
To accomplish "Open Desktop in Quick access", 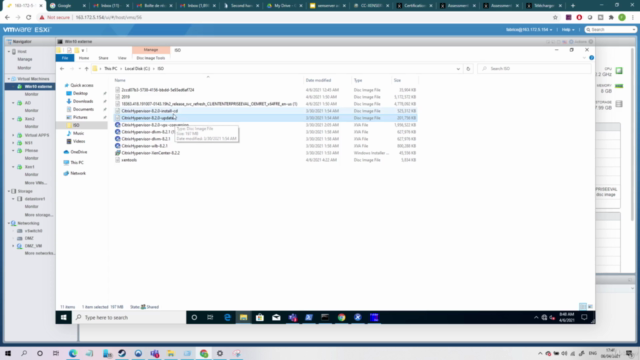I will 80,93.
